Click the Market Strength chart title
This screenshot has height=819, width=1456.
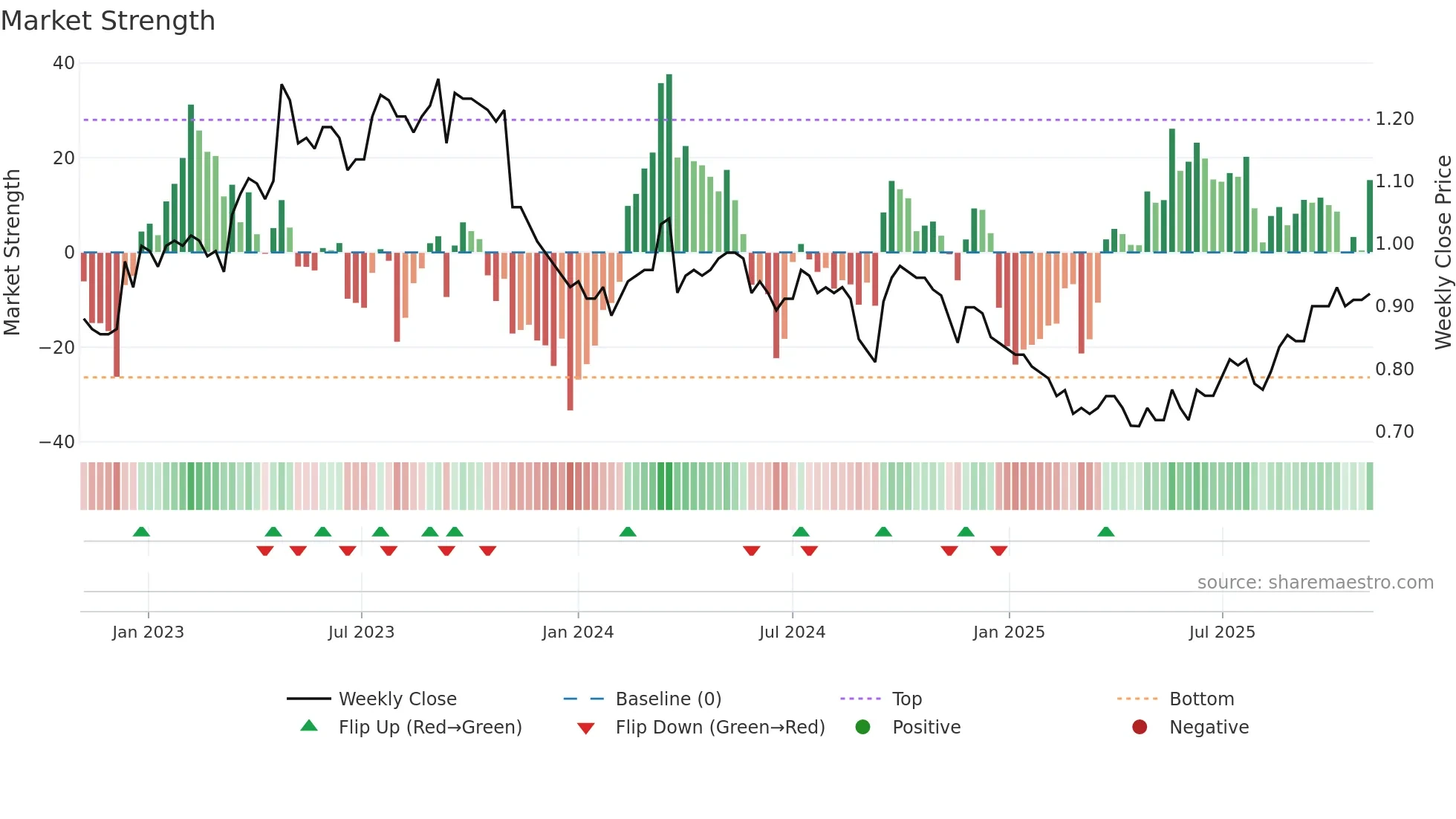coord(108,20)
